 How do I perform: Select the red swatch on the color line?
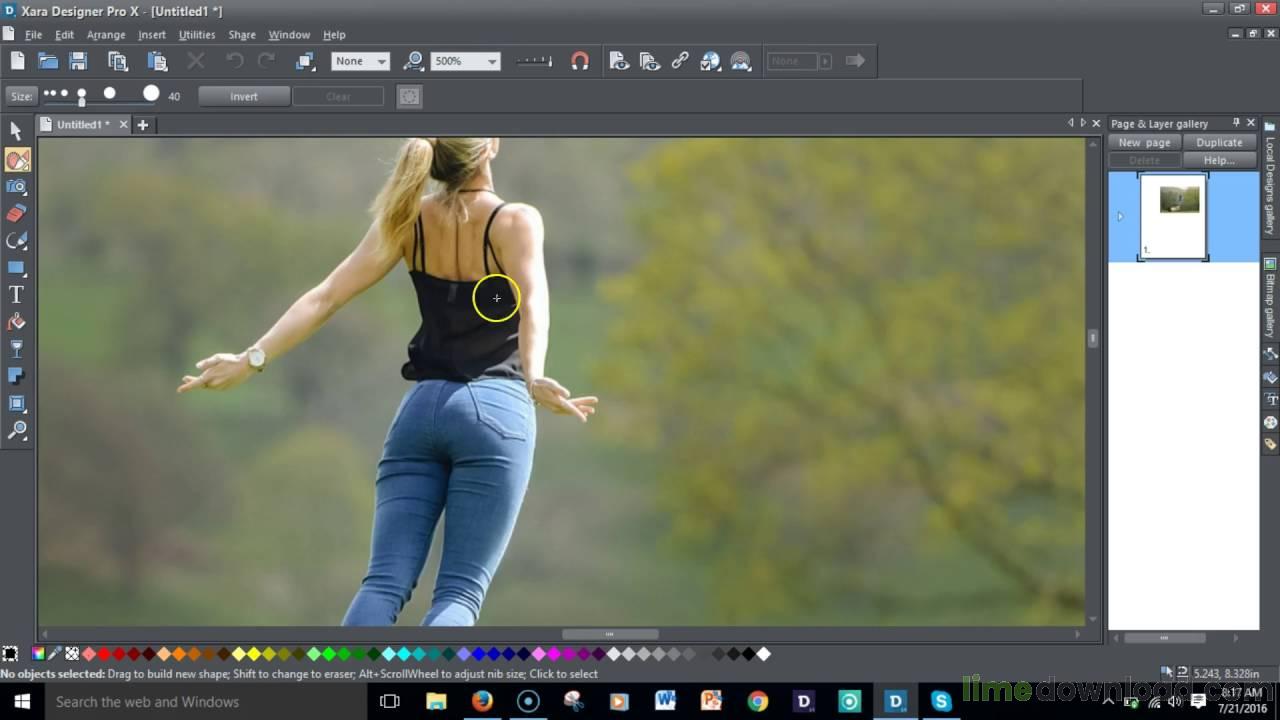(102, 653)
